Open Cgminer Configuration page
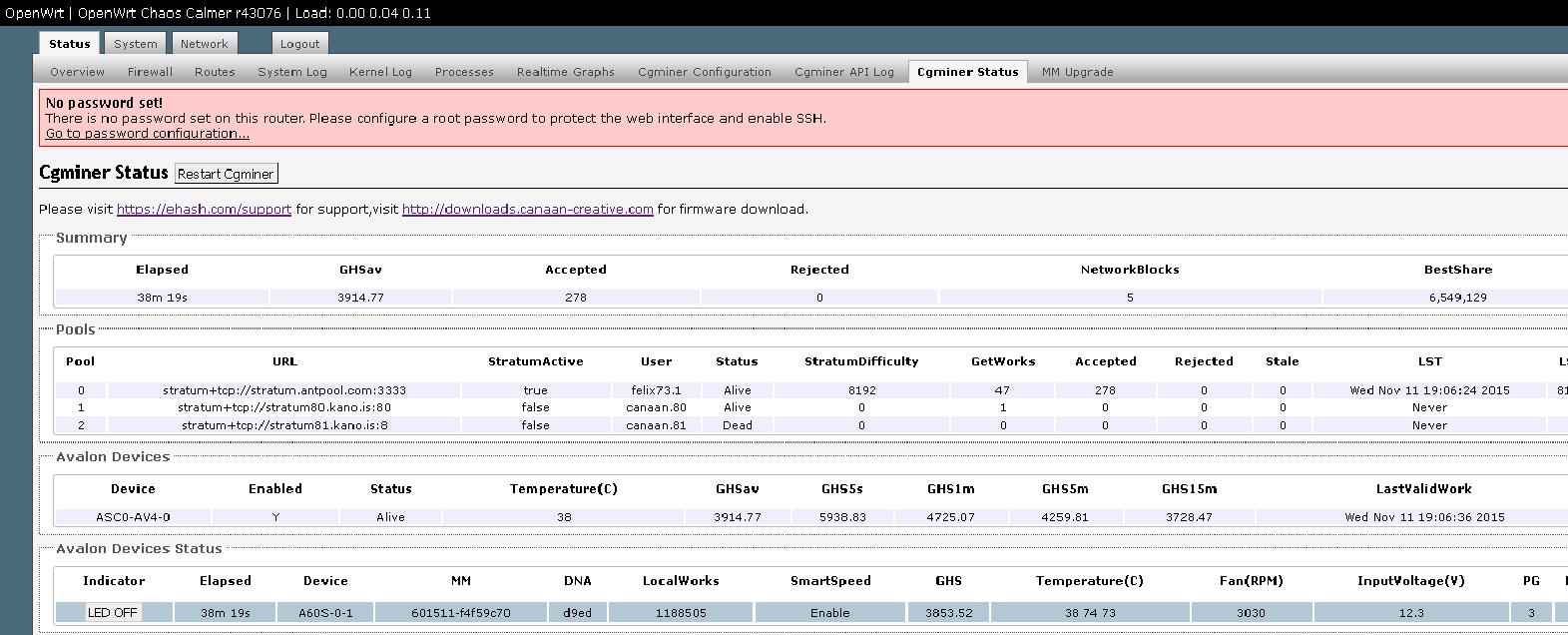Image resolution: width=1568 pixels, height=635 pixels. click(704, 72)
